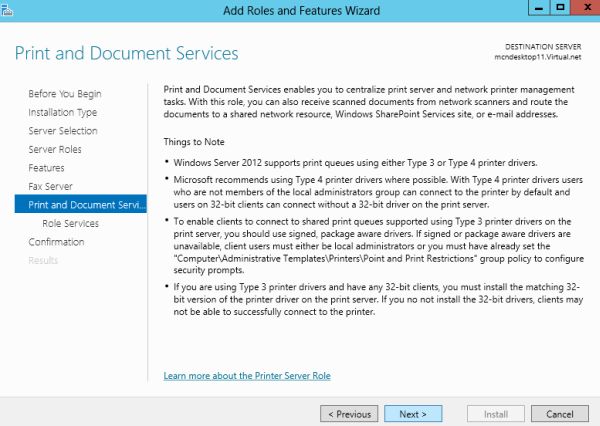This screenshot has height=426, width=600.
Task: Click the 32-bit clients printer driver note
Action: click(x=378, y=299)
